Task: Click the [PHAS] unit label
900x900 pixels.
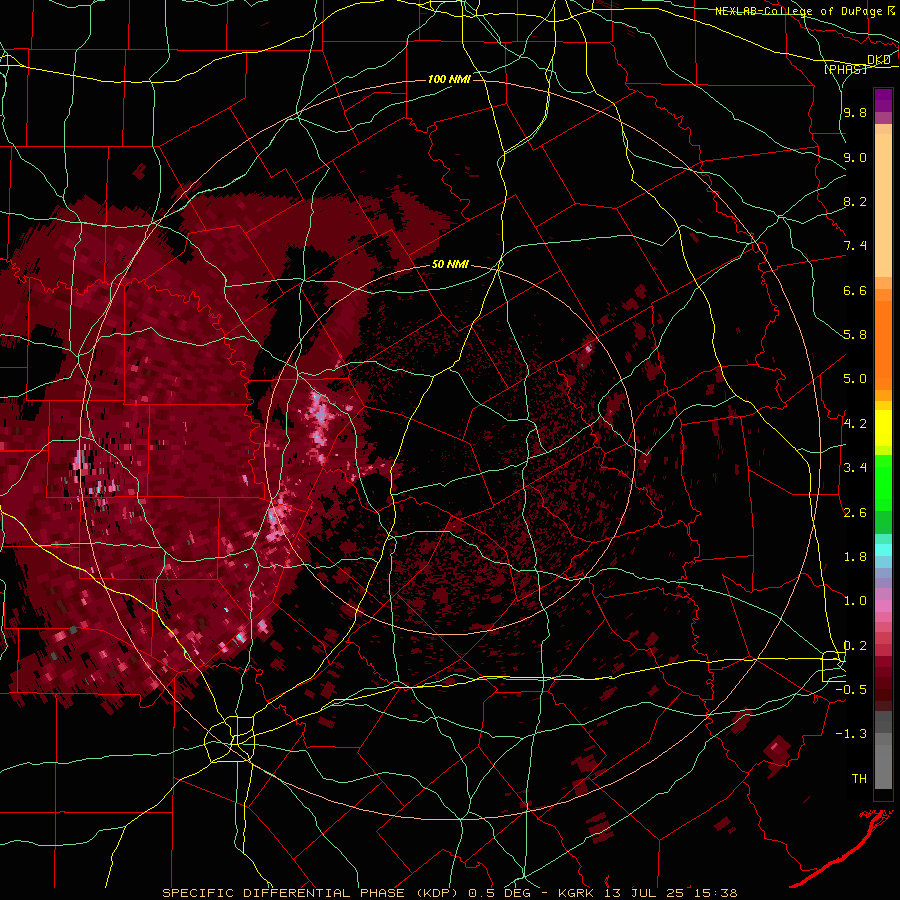Action: 845,69
